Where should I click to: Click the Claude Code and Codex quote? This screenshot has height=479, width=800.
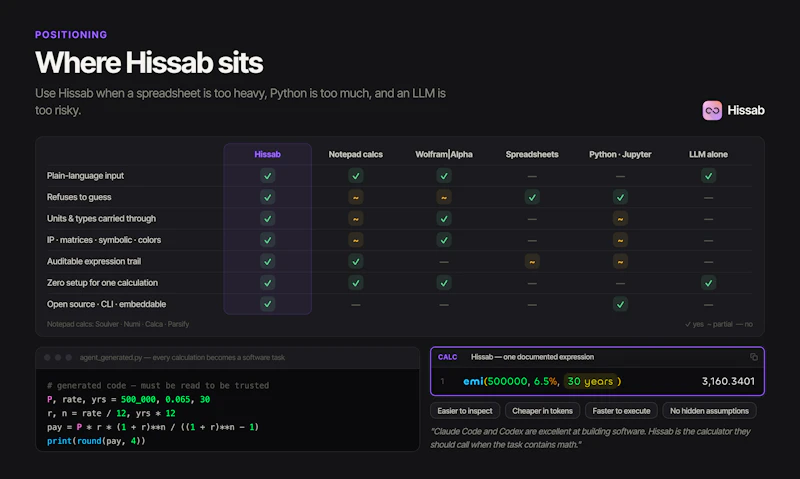[x=590, y=438]
